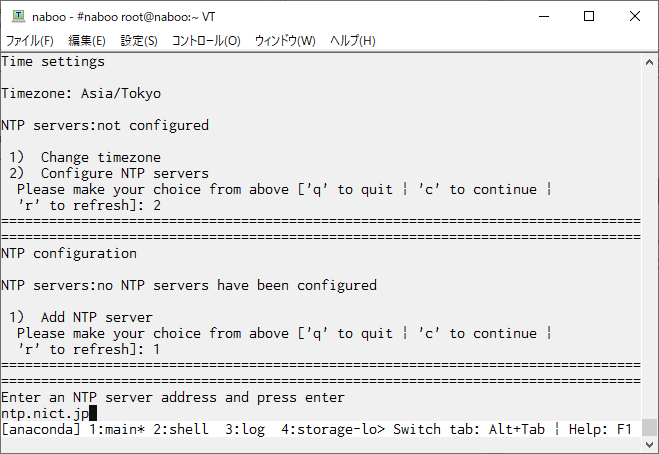Open the ヘルプ(H) menu
This screenshot has width=659, height=454.
(353, 41)
